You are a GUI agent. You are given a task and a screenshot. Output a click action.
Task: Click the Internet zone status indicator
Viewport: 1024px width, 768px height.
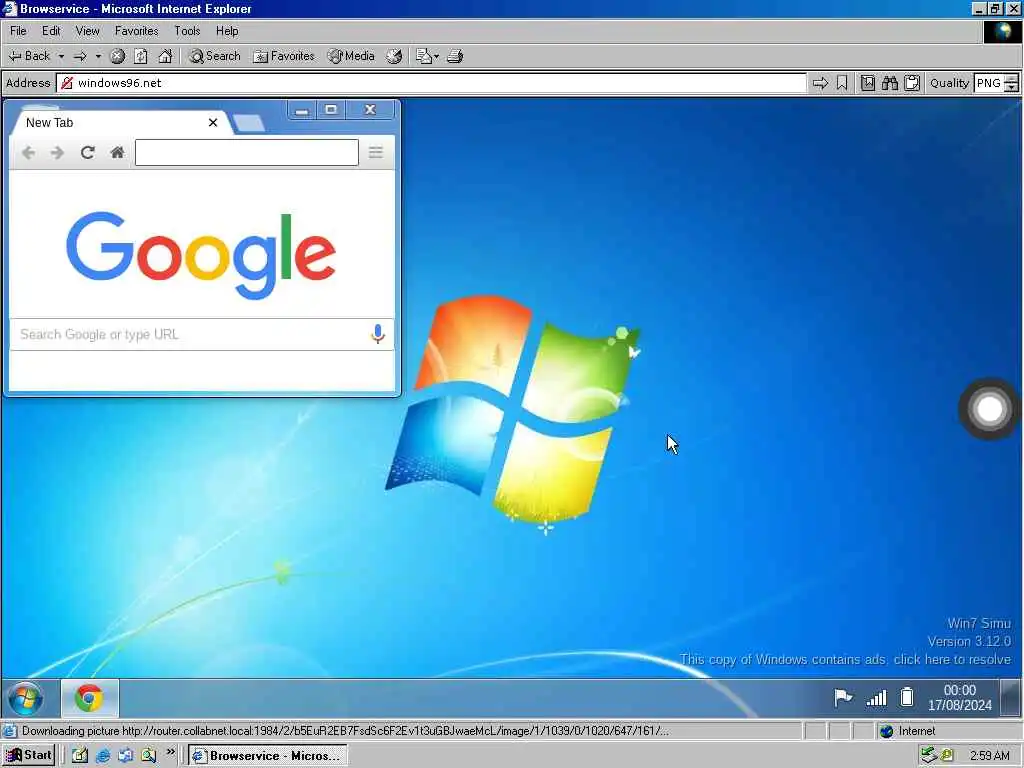coord(908,731)
